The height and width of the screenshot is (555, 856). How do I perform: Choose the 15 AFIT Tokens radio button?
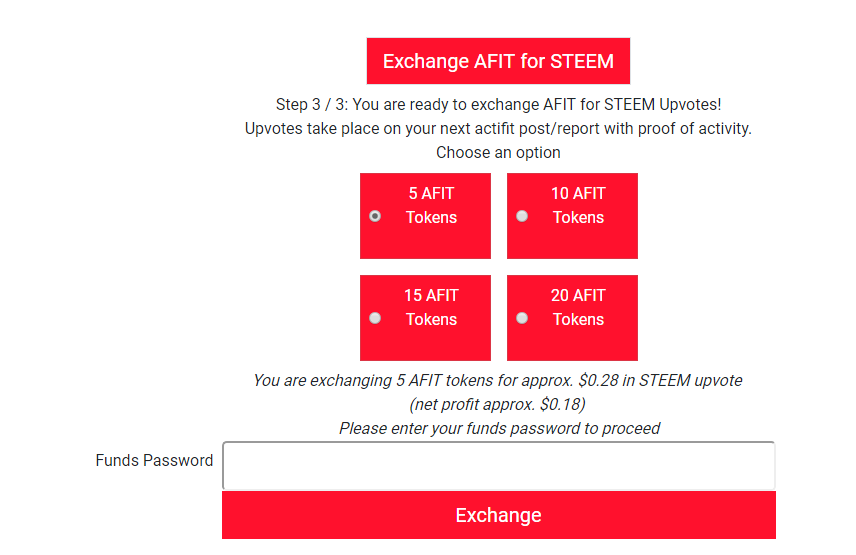tap(375, 318)
